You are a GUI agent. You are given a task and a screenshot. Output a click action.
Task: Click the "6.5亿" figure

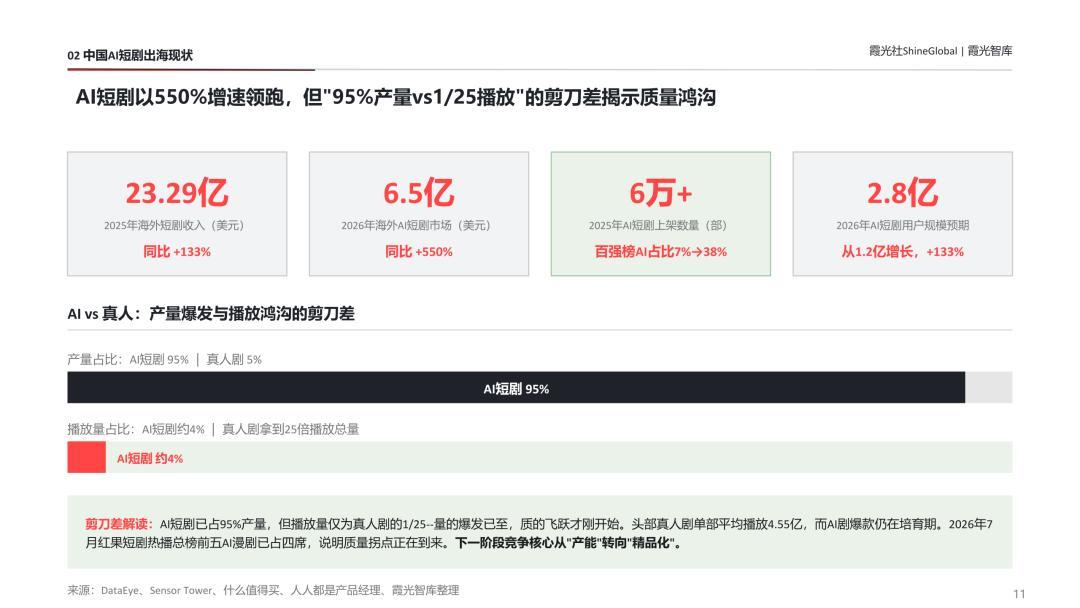[x=419, y=192]
